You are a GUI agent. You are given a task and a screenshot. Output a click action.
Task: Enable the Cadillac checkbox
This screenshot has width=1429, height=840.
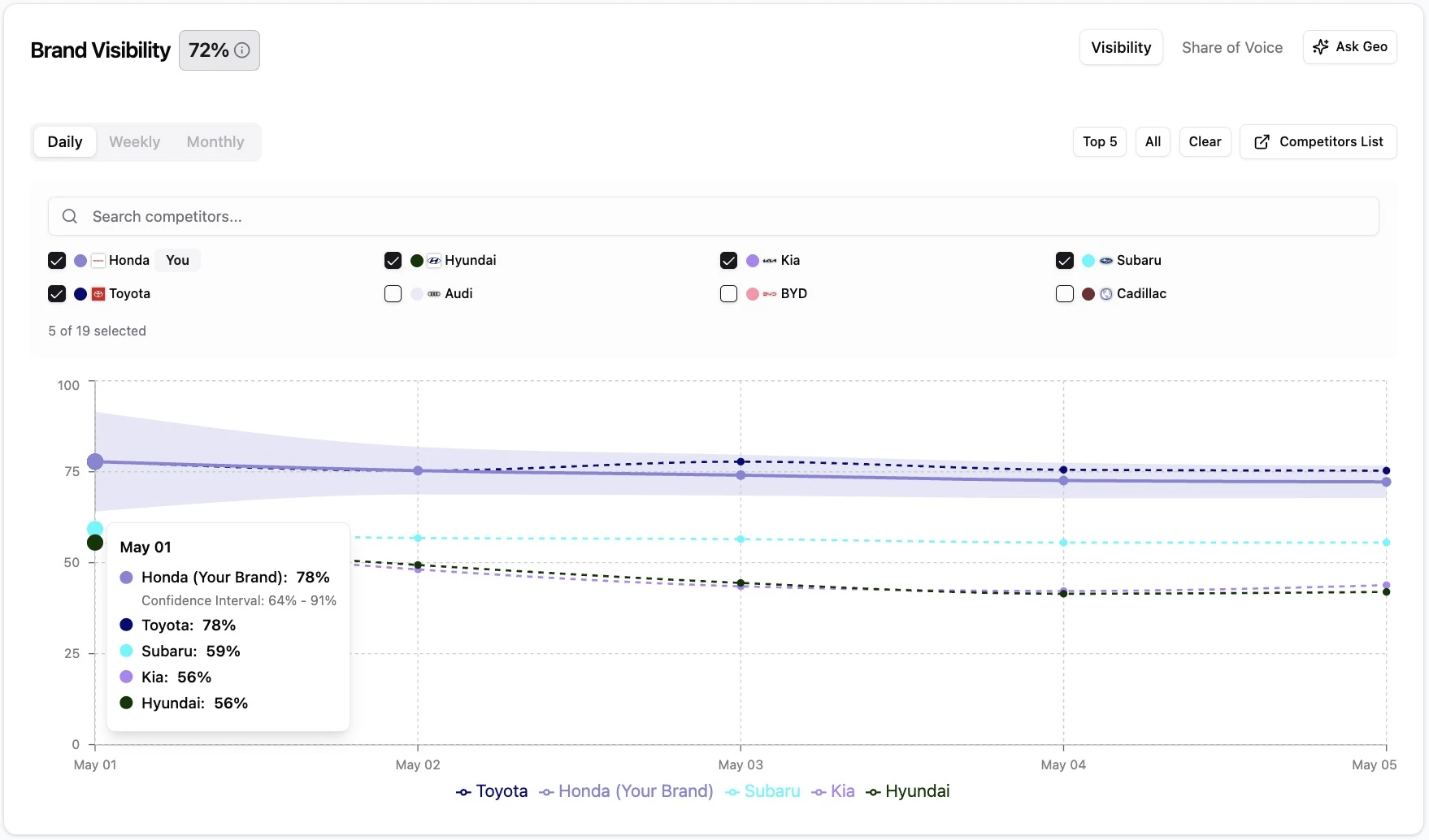tap(1065, 294)
